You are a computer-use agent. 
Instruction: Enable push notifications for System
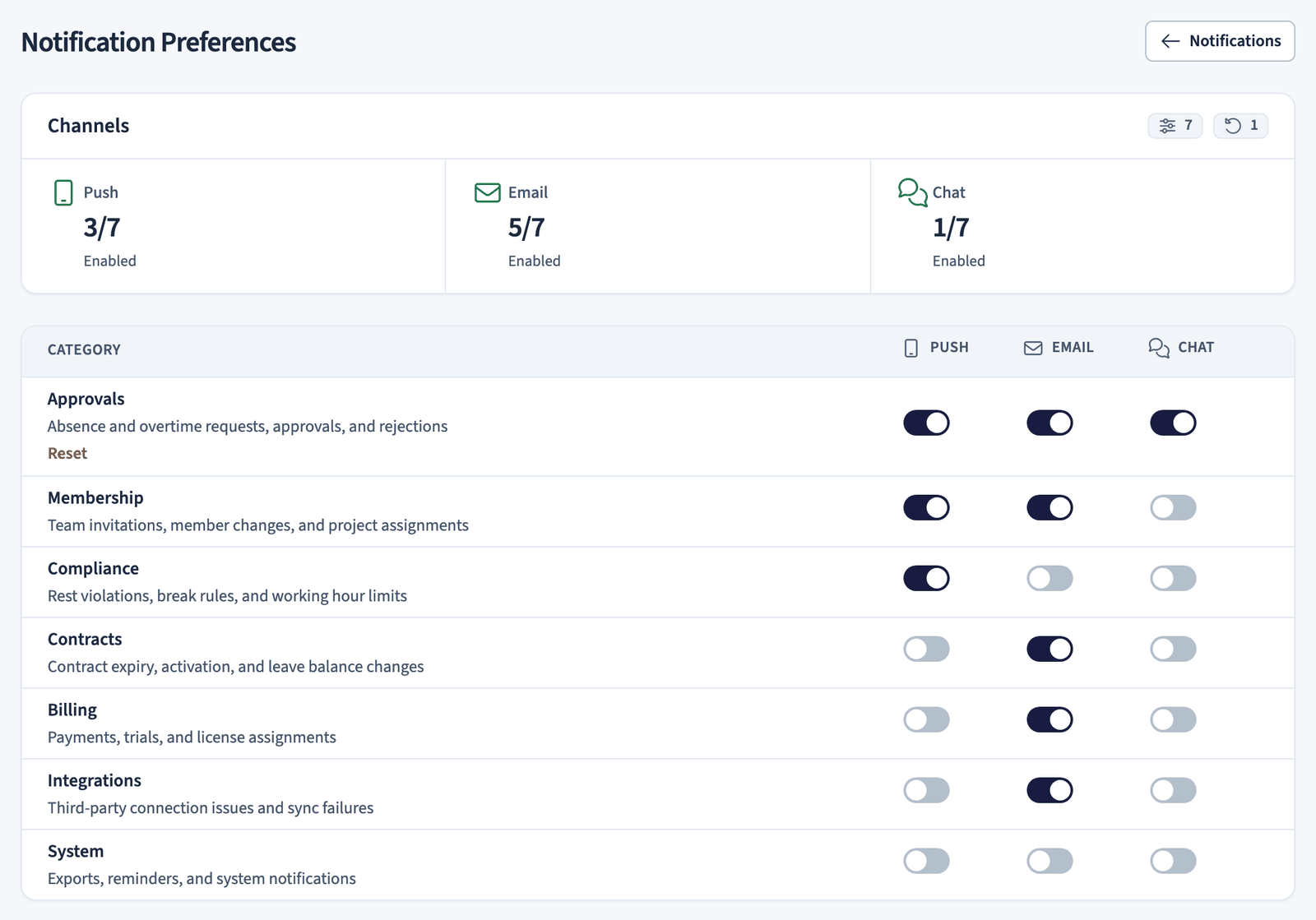pyautogui.click(x=926, y=861)
